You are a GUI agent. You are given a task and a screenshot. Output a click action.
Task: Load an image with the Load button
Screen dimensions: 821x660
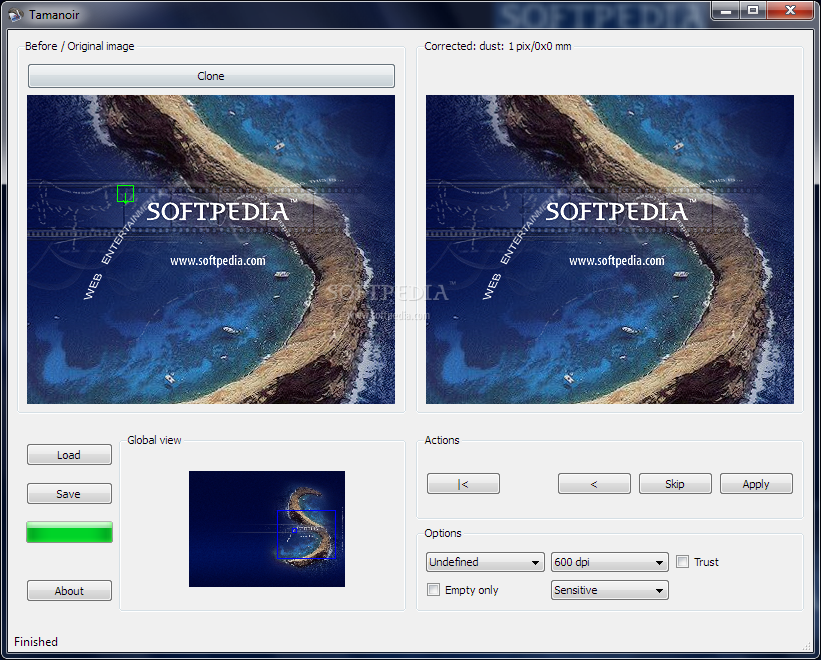point(69,455)
